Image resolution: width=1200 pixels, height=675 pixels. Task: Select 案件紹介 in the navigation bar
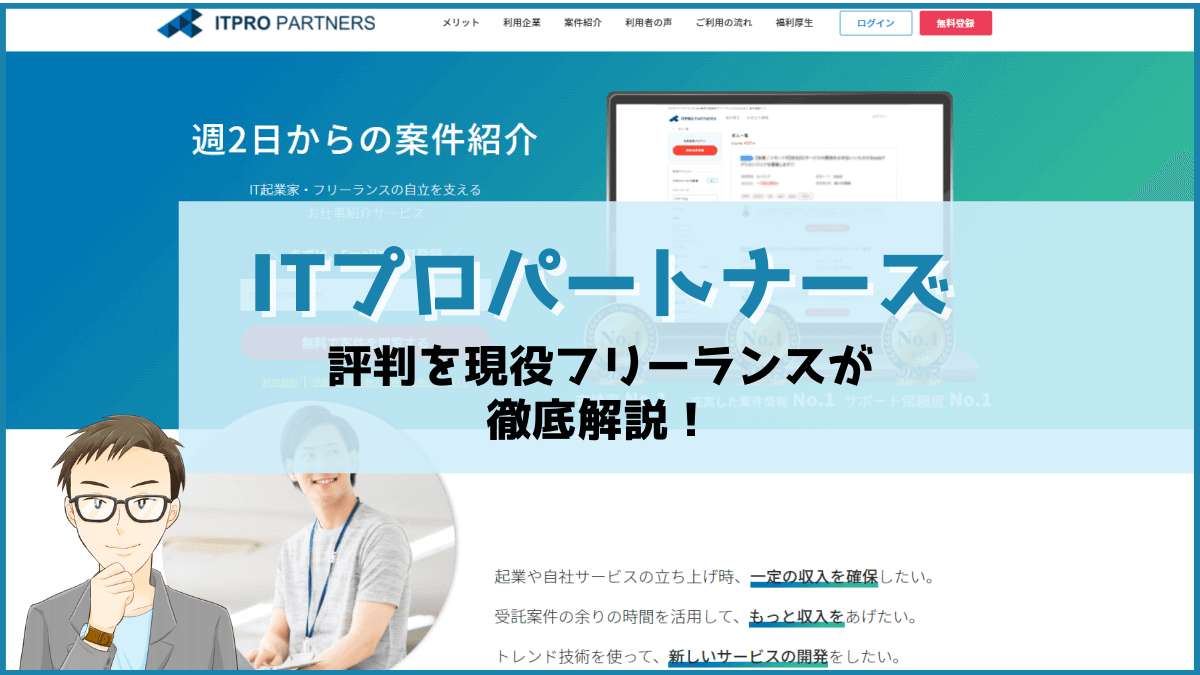583,23
